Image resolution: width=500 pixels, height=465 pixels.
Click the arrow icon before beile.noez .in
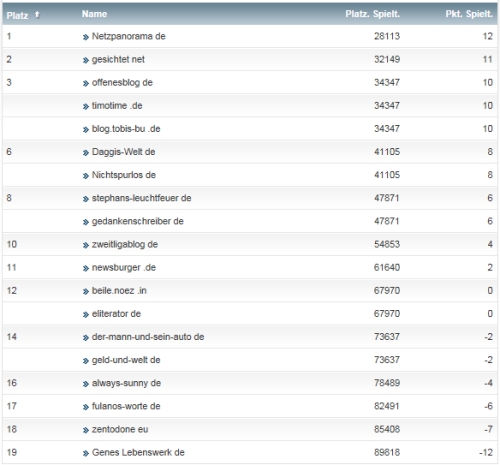86,291
